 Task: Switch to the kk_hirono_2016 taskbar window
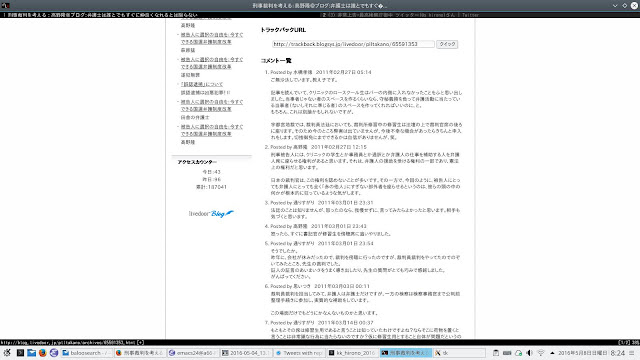[x=352, y=353]
